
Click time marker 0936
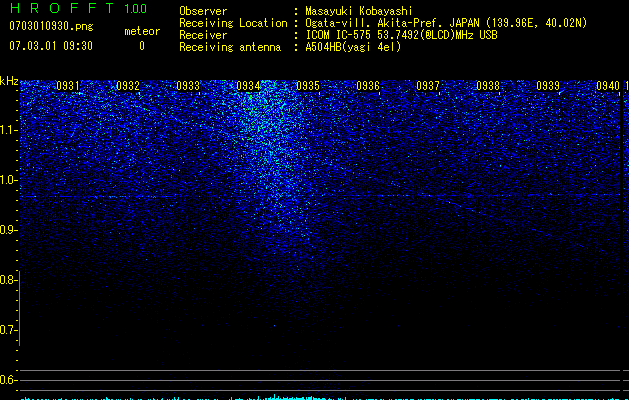click(x=368, y=86)
